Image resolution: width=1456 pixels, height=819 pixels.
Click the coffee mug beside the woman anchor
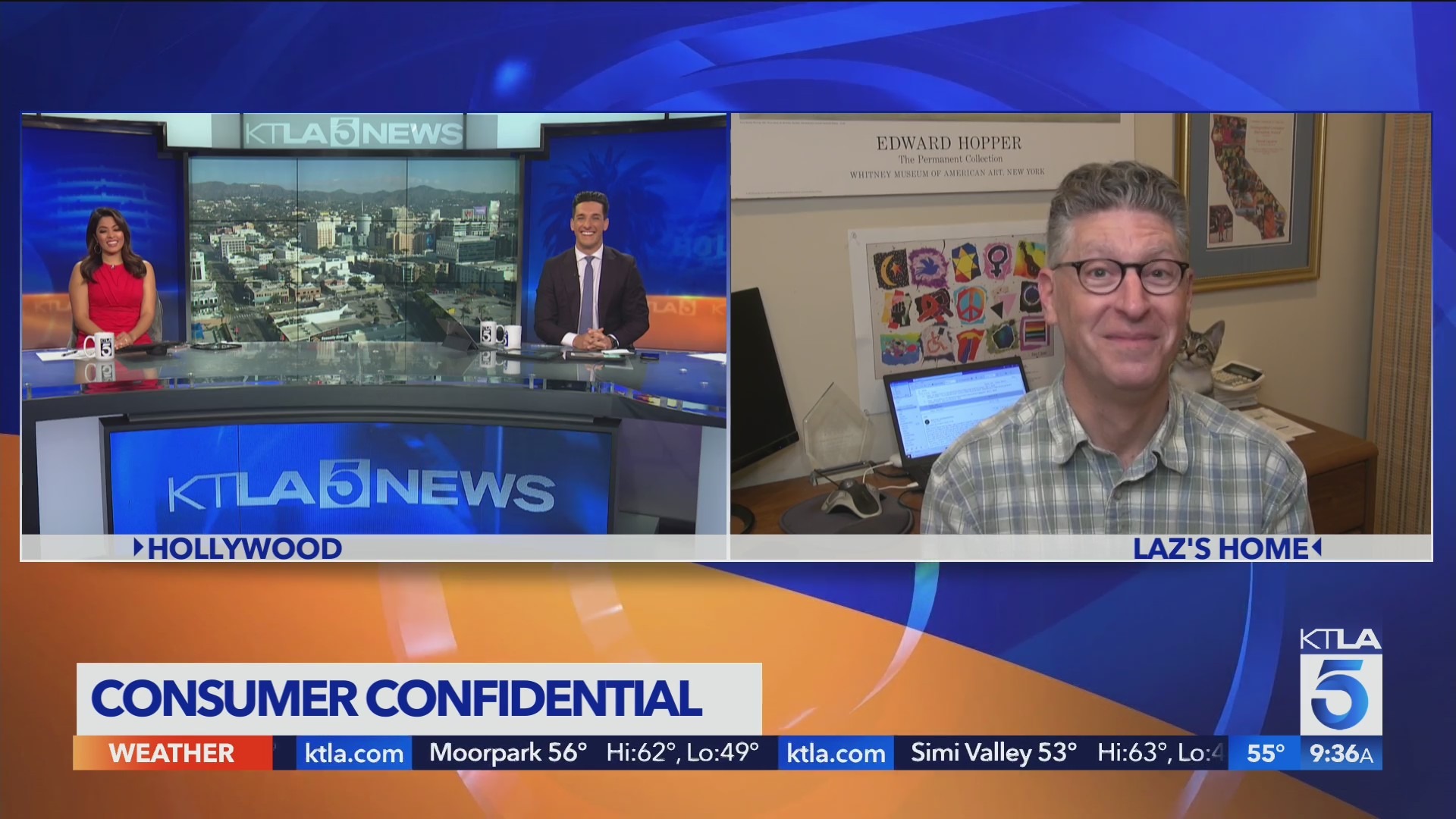tap(99, 345)
